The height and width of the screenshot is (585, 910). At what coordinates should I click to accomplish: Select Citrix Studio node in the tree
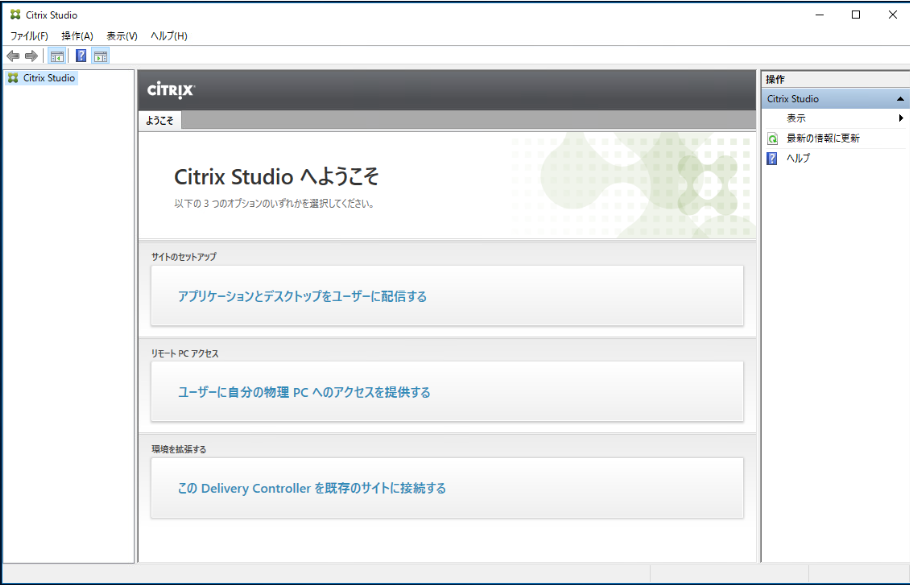(49, 78)
